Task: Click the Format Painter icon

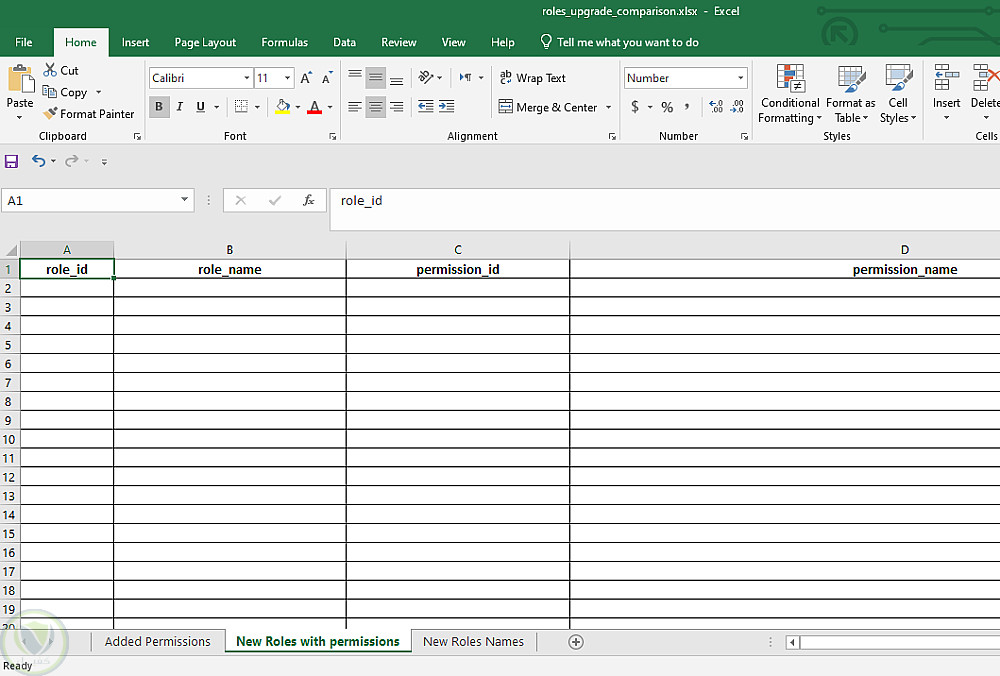Action: coord(50,114)
